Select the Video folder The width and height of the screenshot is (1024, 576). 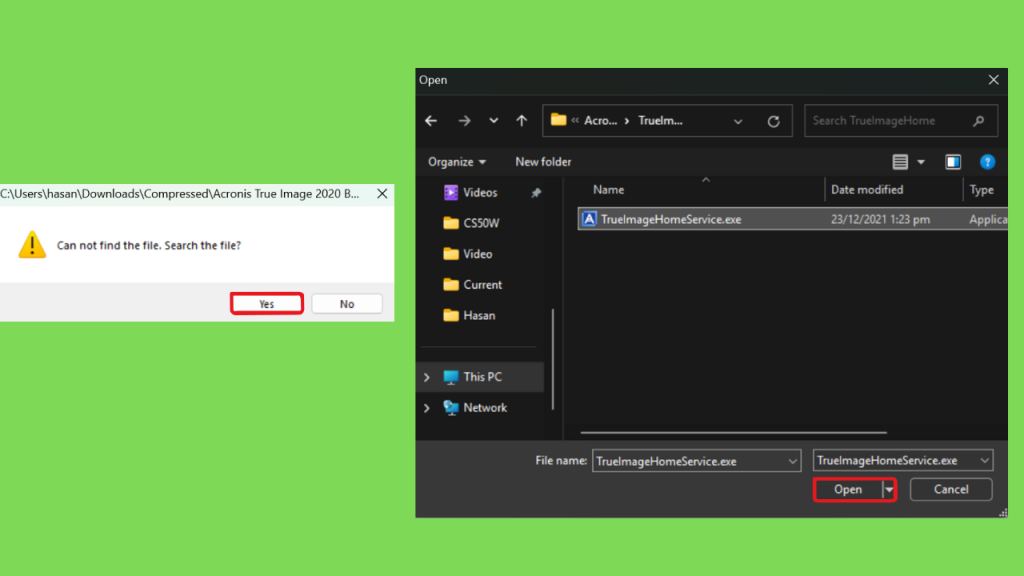click(477, 254)
